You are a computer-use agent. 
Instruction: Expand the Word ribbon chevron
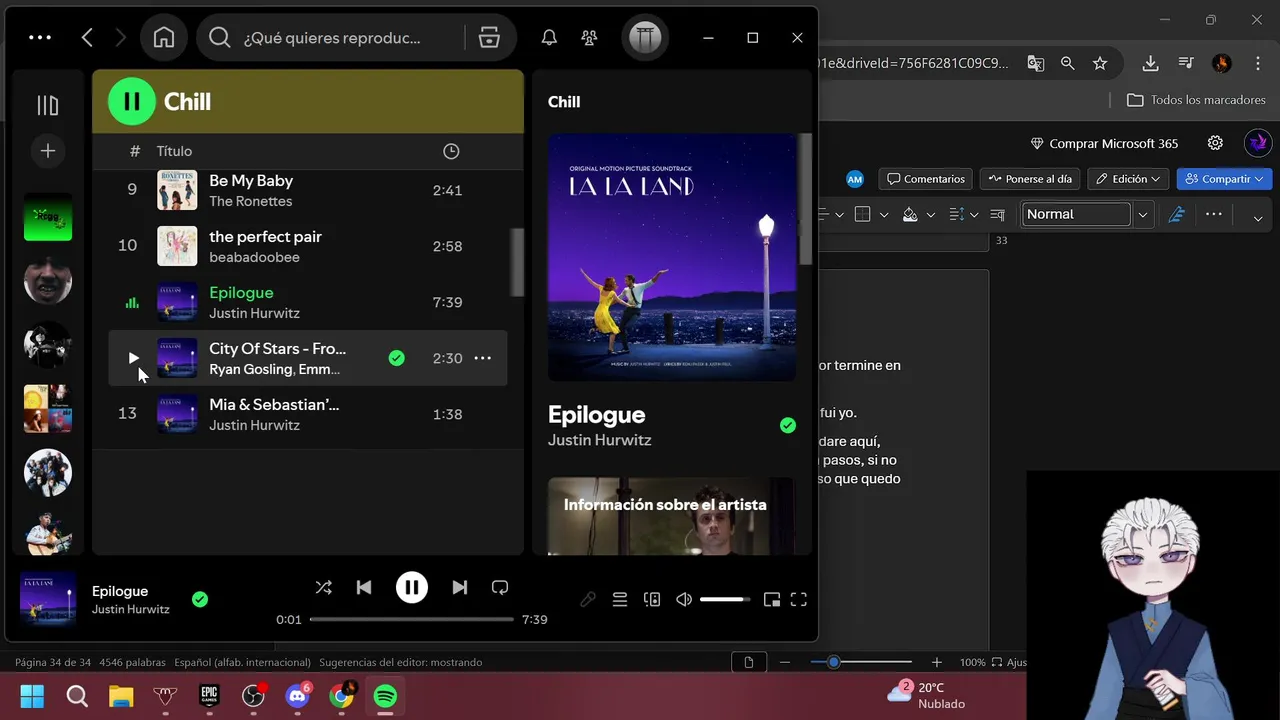[1258, 218]
